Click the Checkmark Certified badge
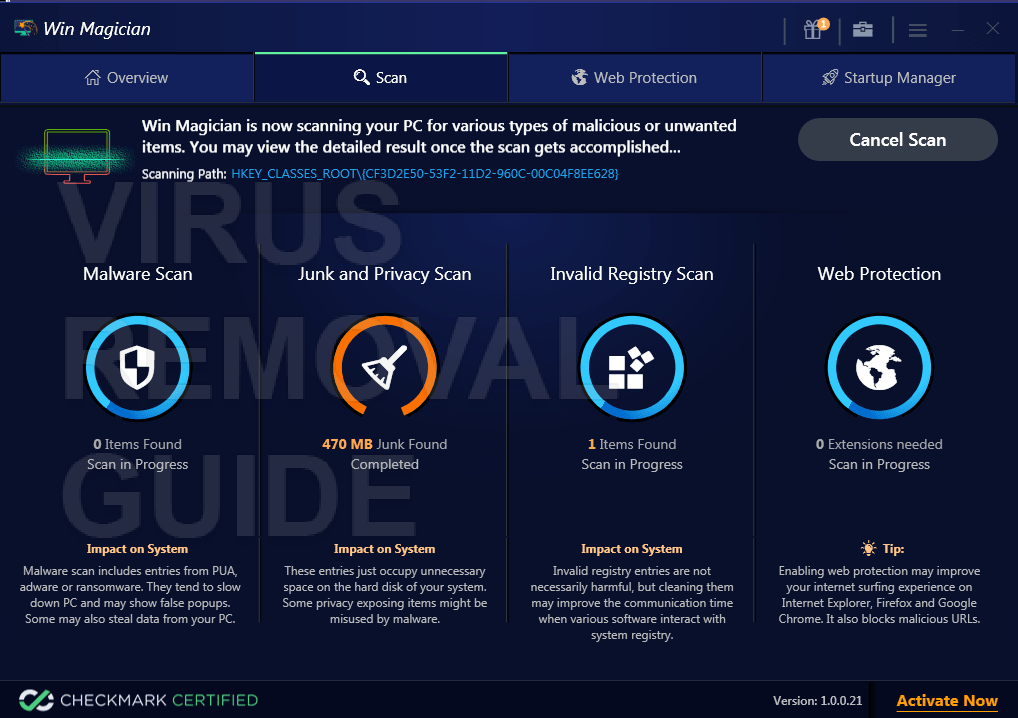Image resolution: width=1018 pixels, height=718 pixels. point(138,700)
